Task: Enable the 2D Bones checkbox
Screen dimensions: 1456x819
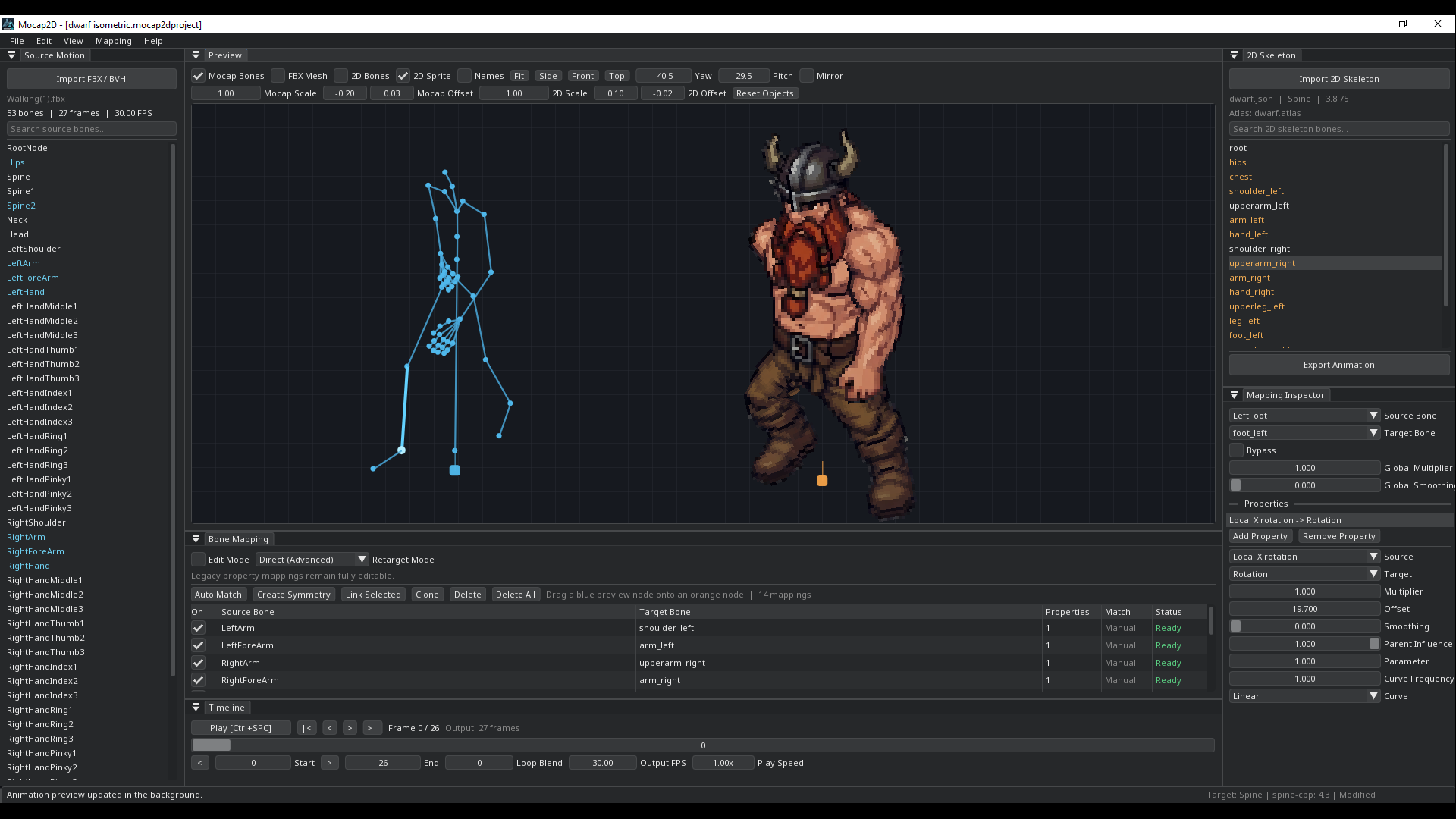Action: (x=341, y=76)
